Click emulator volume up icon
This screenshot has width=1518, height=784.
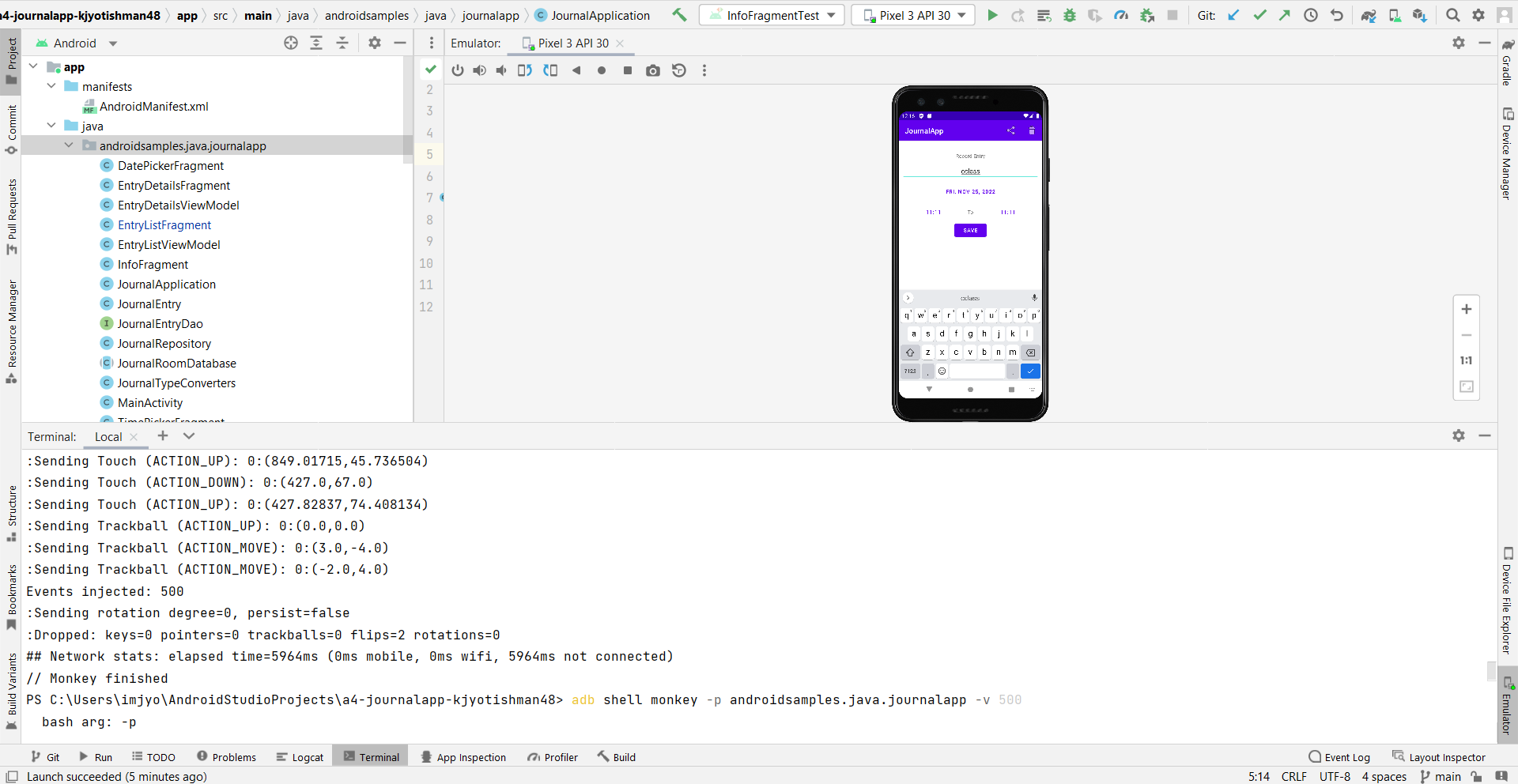(479, 70)
